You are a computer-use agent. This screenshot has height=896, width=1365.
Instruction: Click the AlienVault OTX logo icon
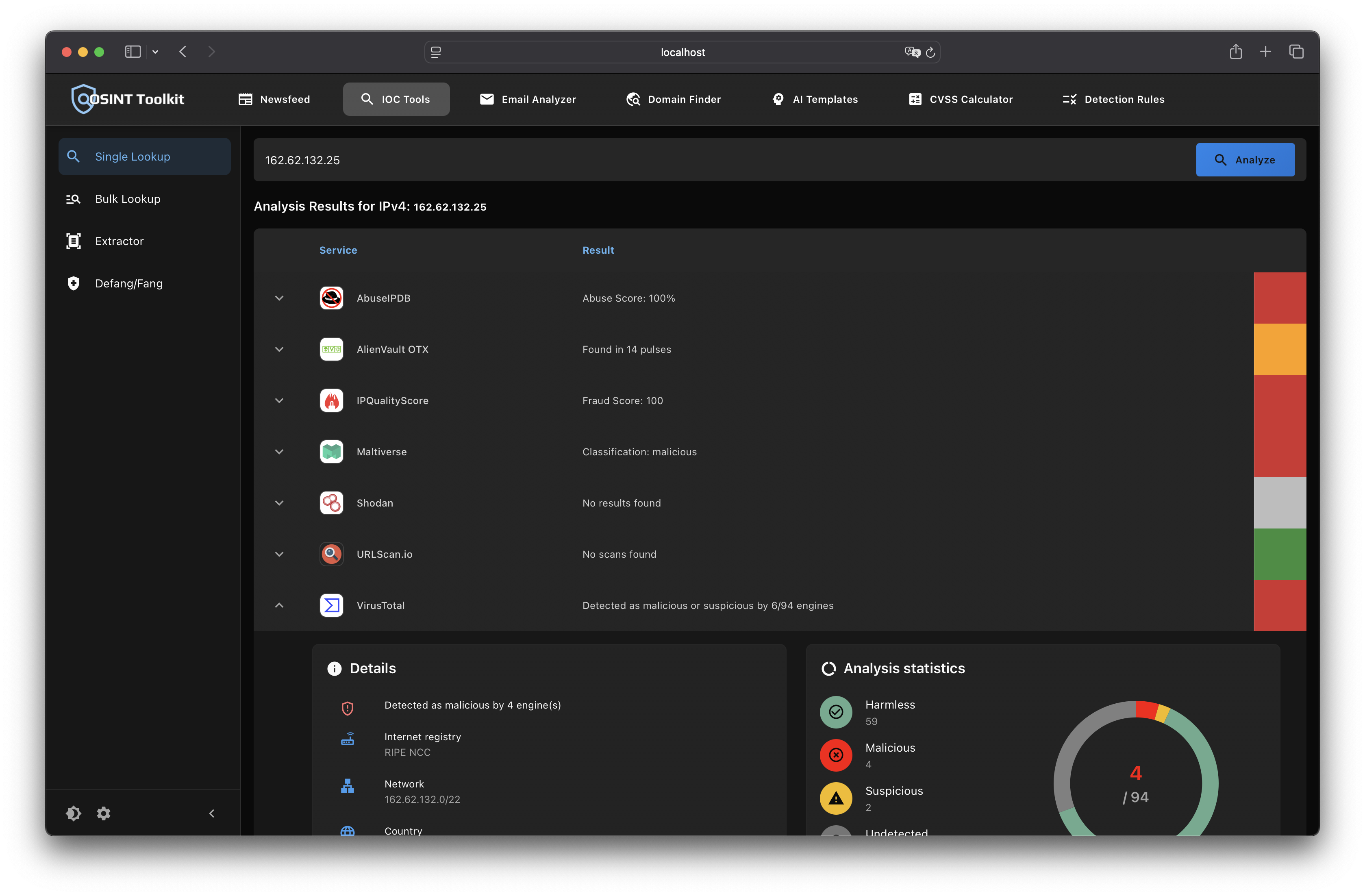click(x=332, y=349)
